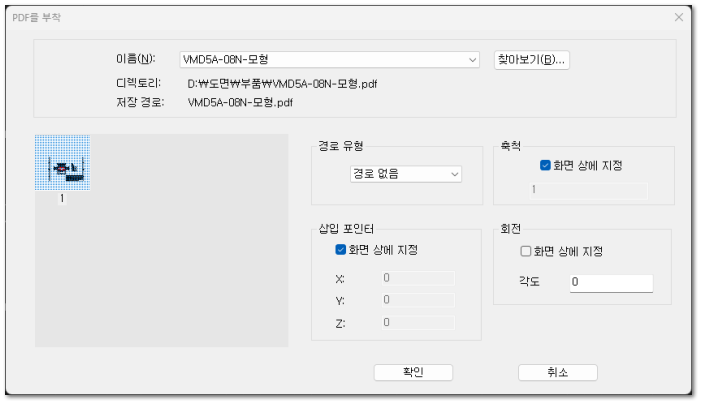Screen dimensions: 701x404
Task: Cancel with the 취소 button
Action: (558, 372)
